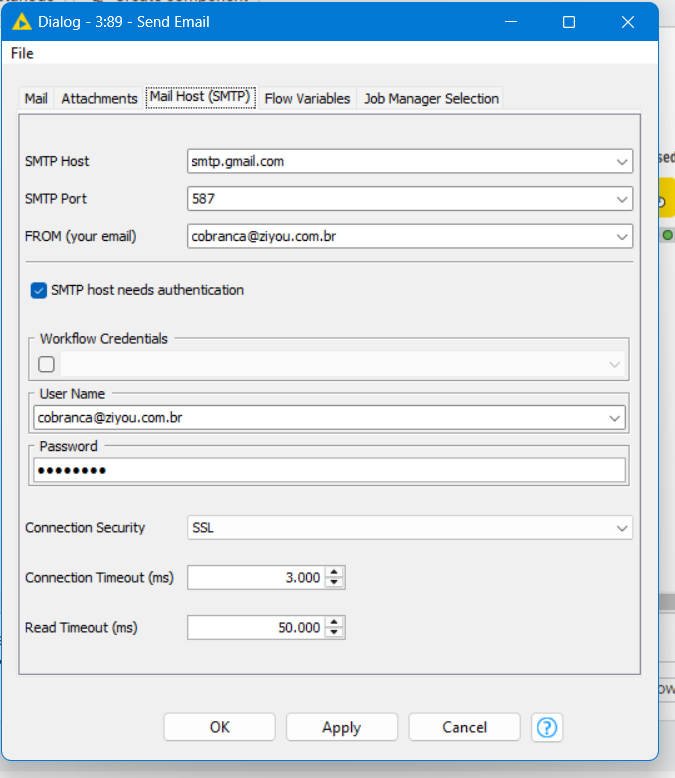Click the help question mark icon

[546, 727]
